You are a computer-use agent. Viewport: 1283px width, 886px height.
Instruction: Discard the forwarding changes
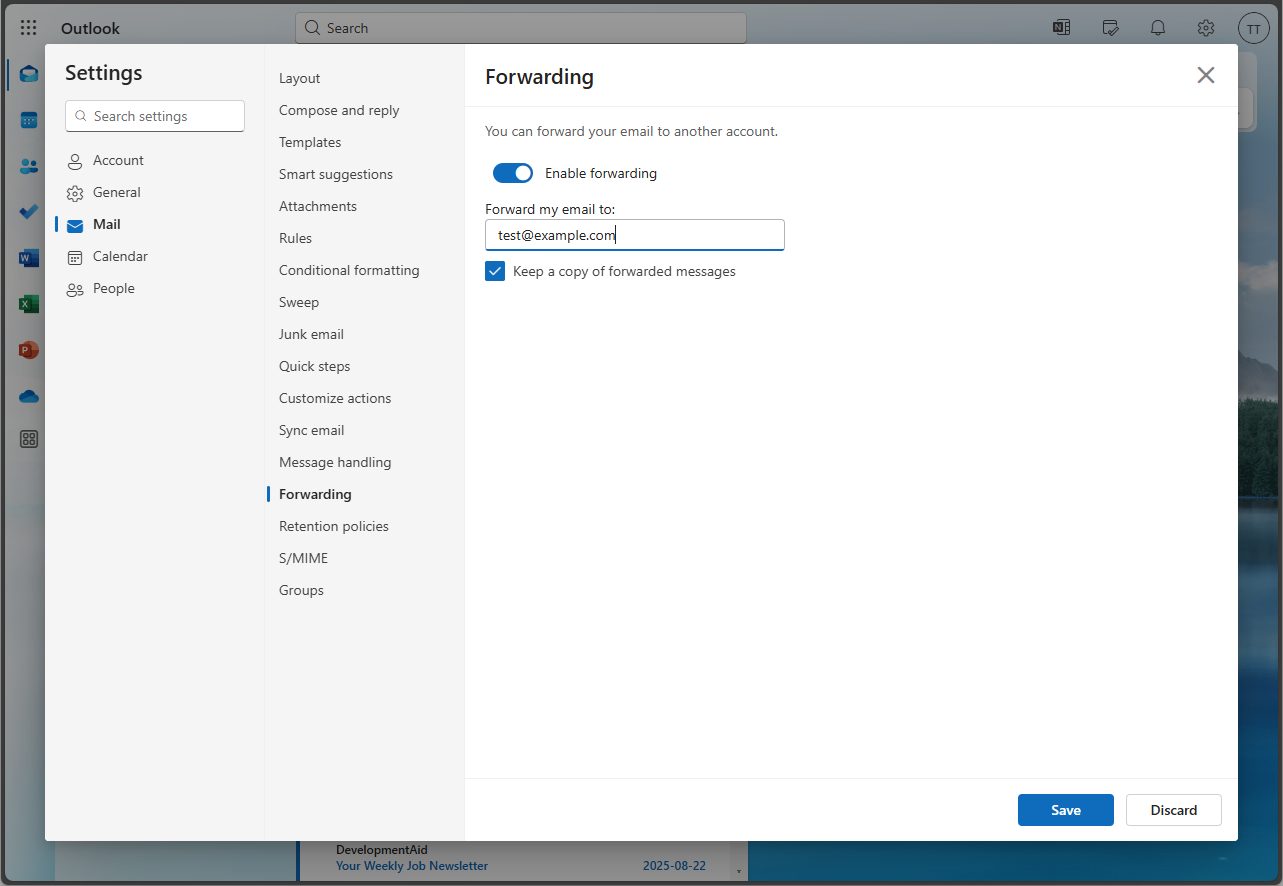click(x=1173, y=810)
